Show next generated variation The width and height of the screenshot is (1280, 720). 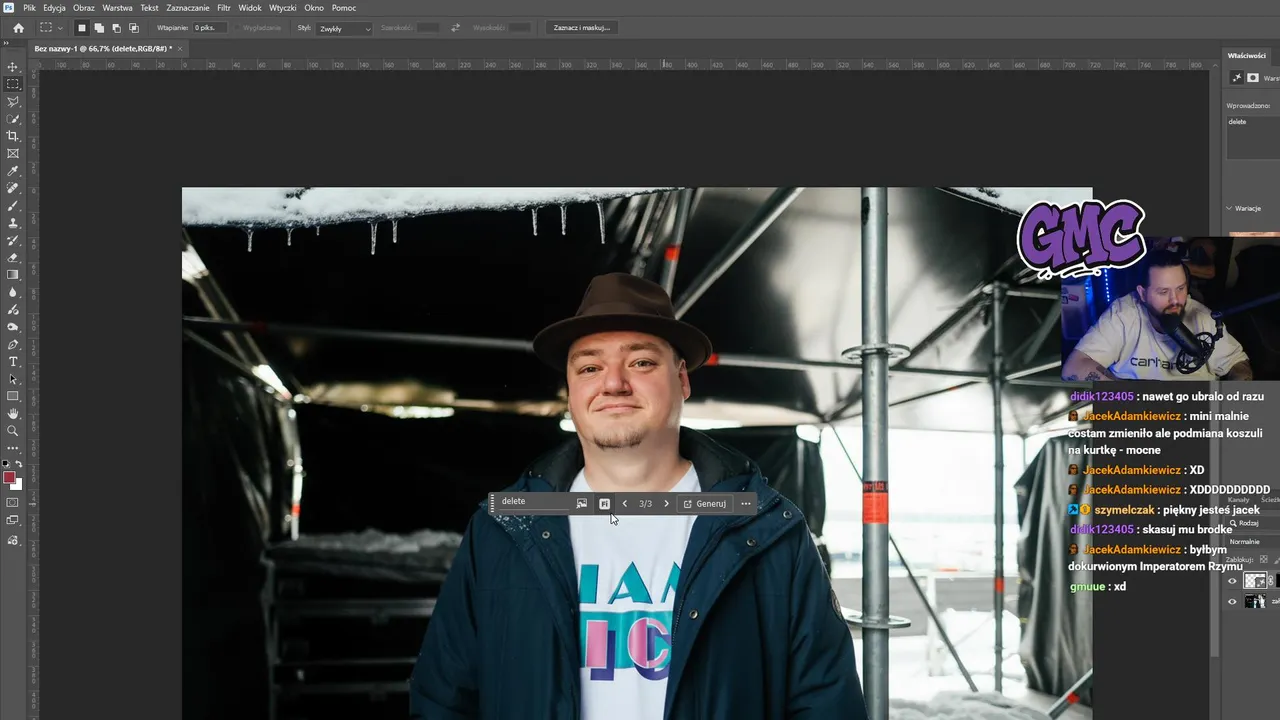click(666, 504)
